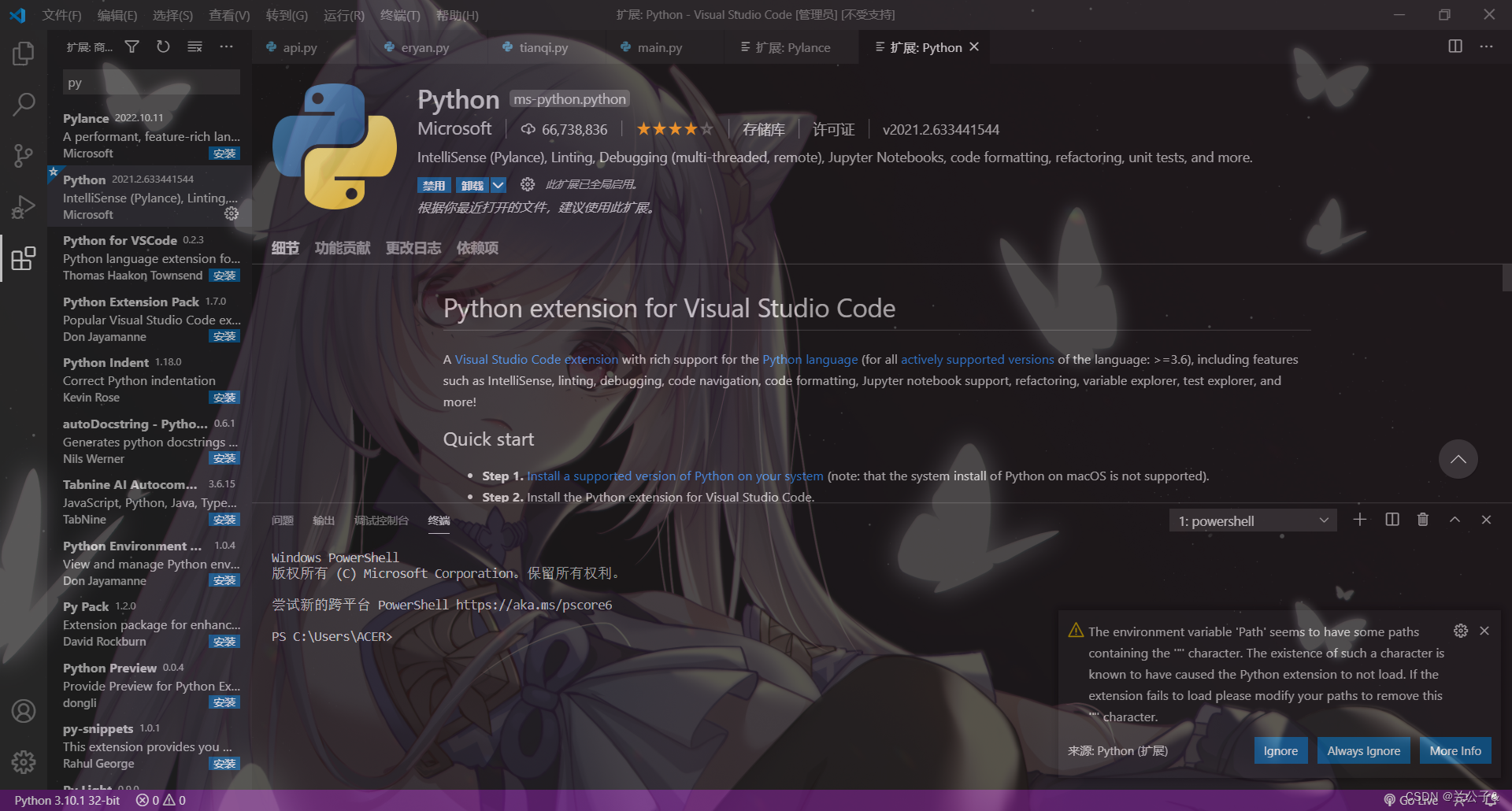Install the Python Indent extension
The height and width of the screenshot is (811, 1512).
click(224, 398)
